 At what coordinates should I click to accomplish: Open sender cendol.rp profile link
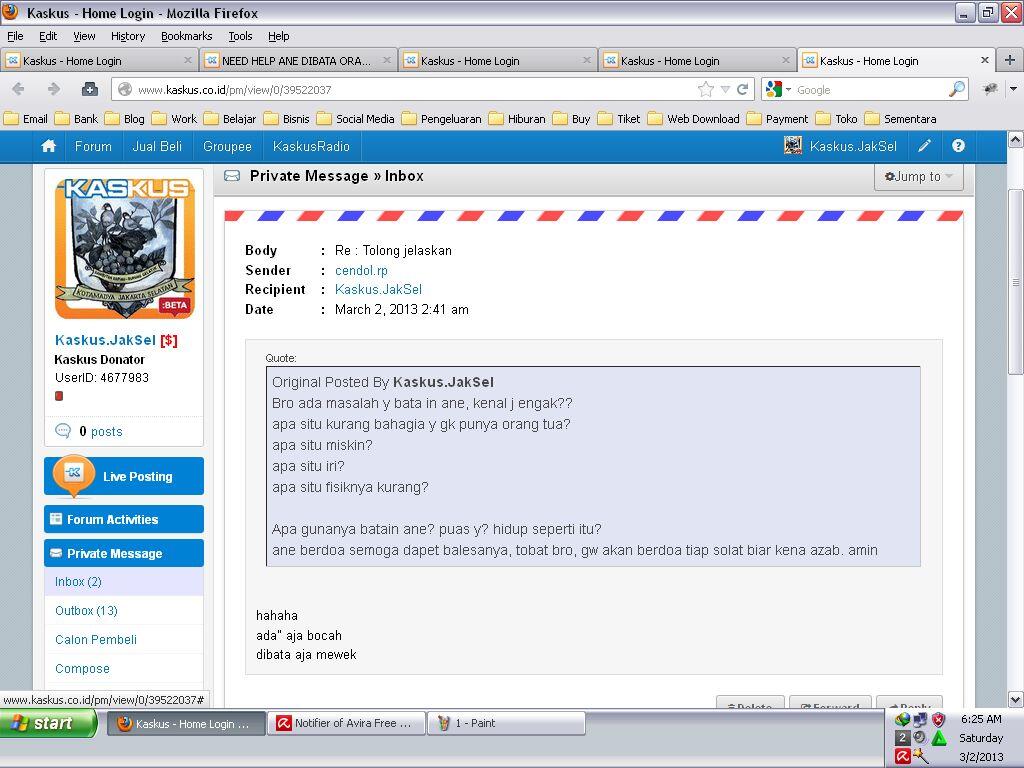pos(361,270)
